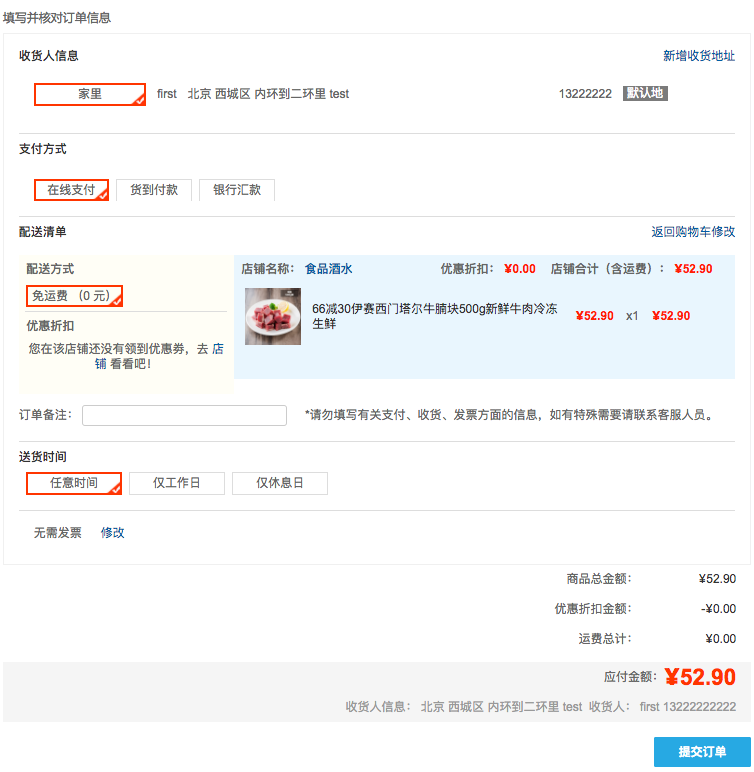Click the 默认地 address badge
The height and width of the screenshot is (772, 754).
(645, 94)
